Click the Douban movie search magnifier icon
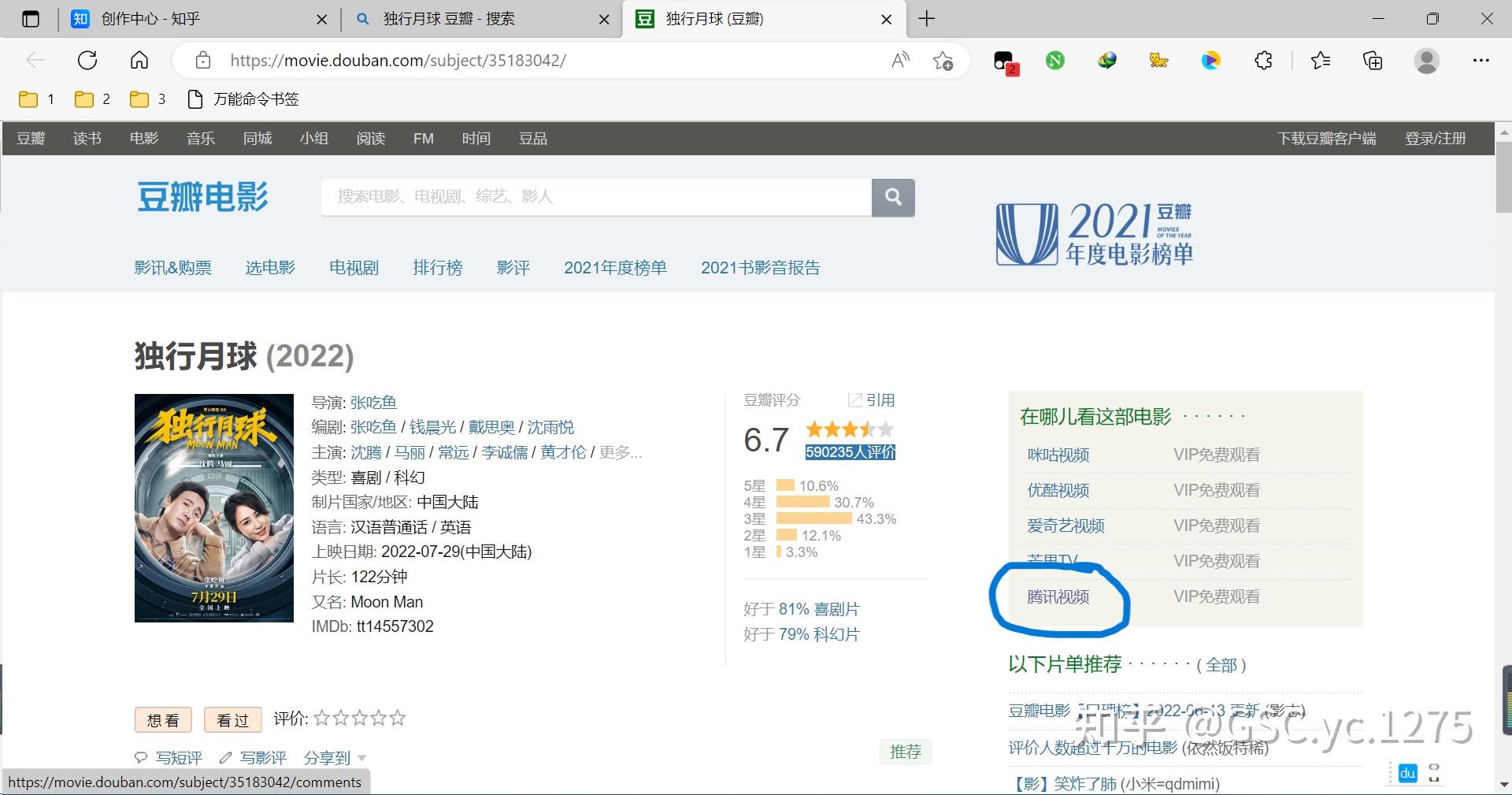The width and height of the screenshot is (1512, 795). coord(893,197)
